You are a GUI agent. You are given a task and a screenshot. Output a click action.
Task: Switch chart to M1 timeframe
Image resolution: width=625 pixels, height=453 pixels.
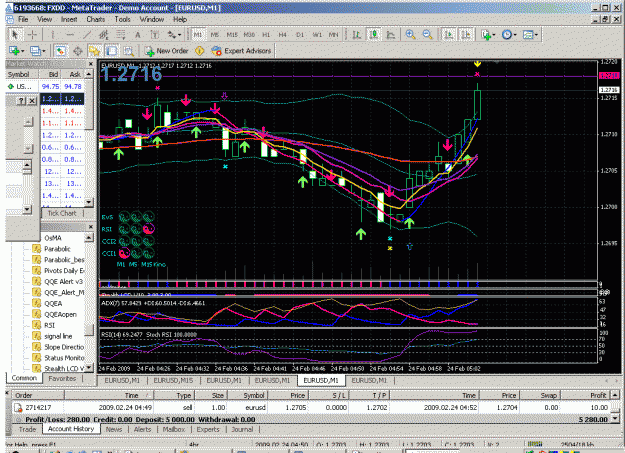(x=198, y=35)
